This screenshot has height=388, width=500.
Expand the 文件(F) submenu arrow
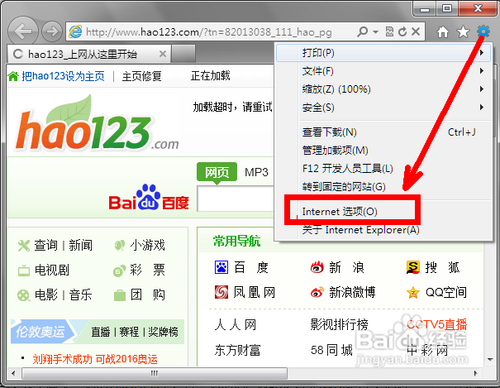(x=482, y=71)
